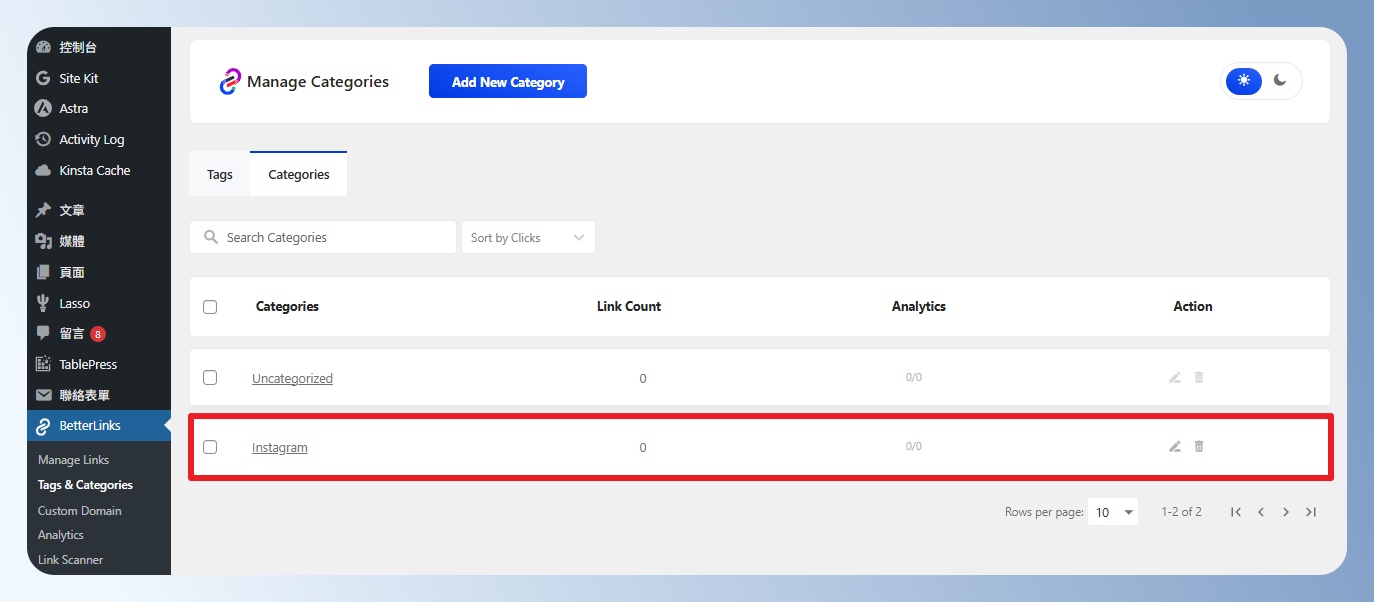Open the Instagram category link
The width and height of the screenshot is (1374, 602).
coord(280,448)
